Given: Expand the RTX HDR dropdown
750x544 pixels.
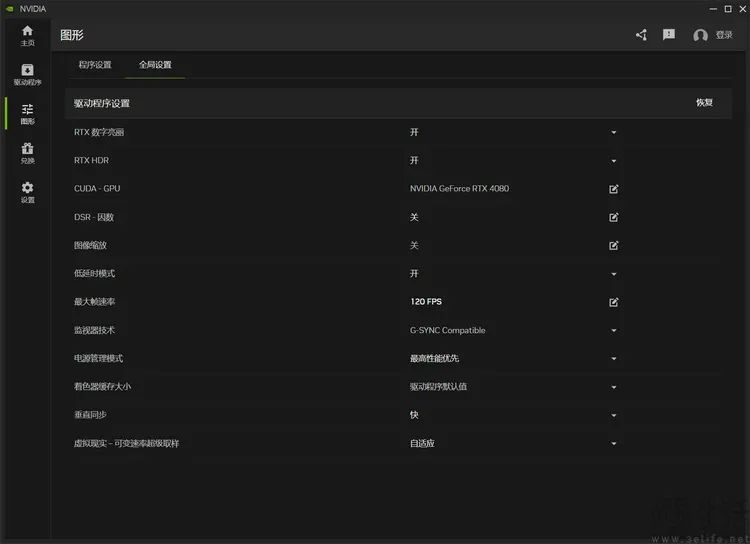Looking at the screenshot, I should click(x=614, y=161).
